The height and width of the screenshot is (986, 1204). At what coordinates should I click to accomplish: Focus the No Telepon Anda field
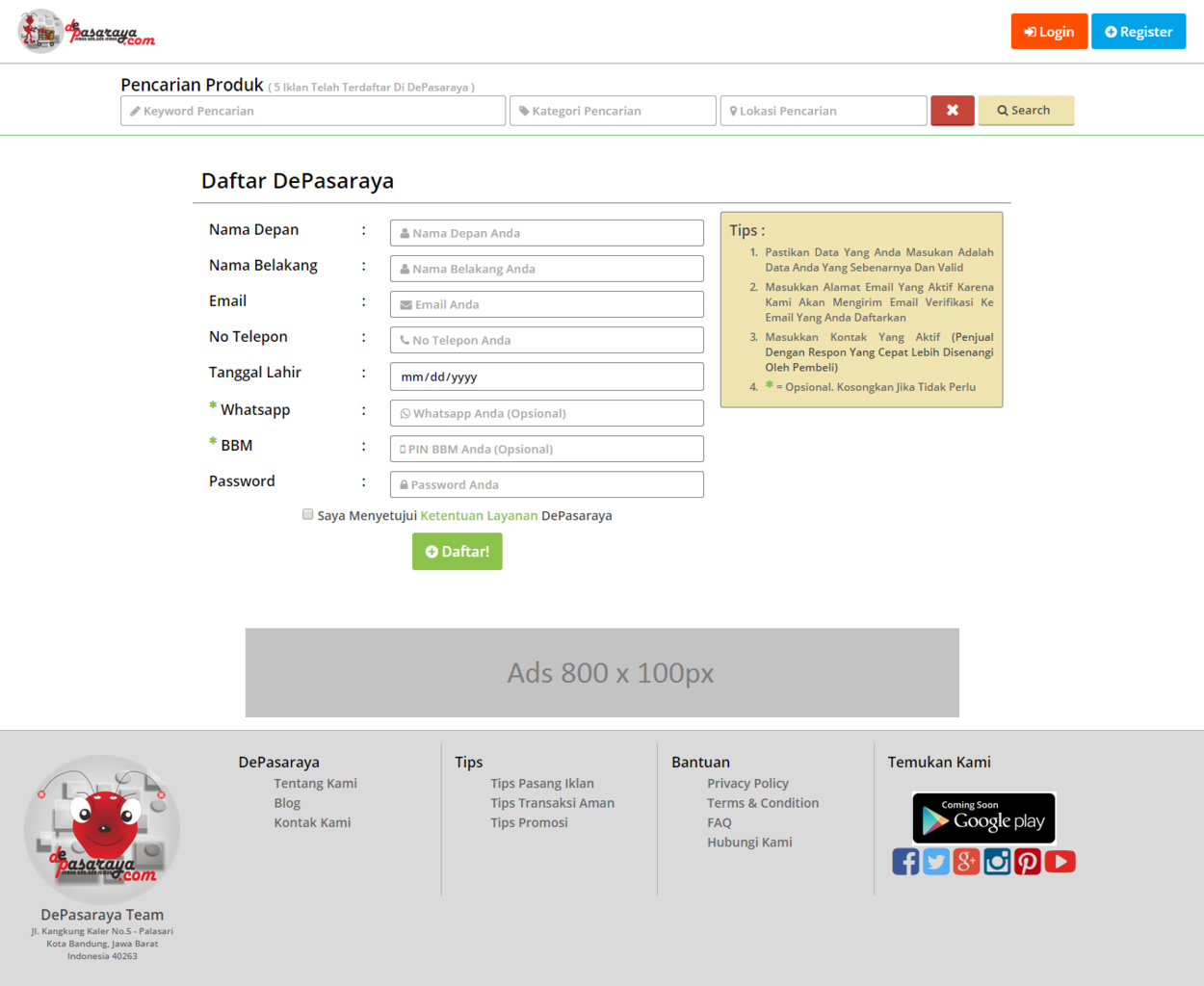tap(547, 340)
